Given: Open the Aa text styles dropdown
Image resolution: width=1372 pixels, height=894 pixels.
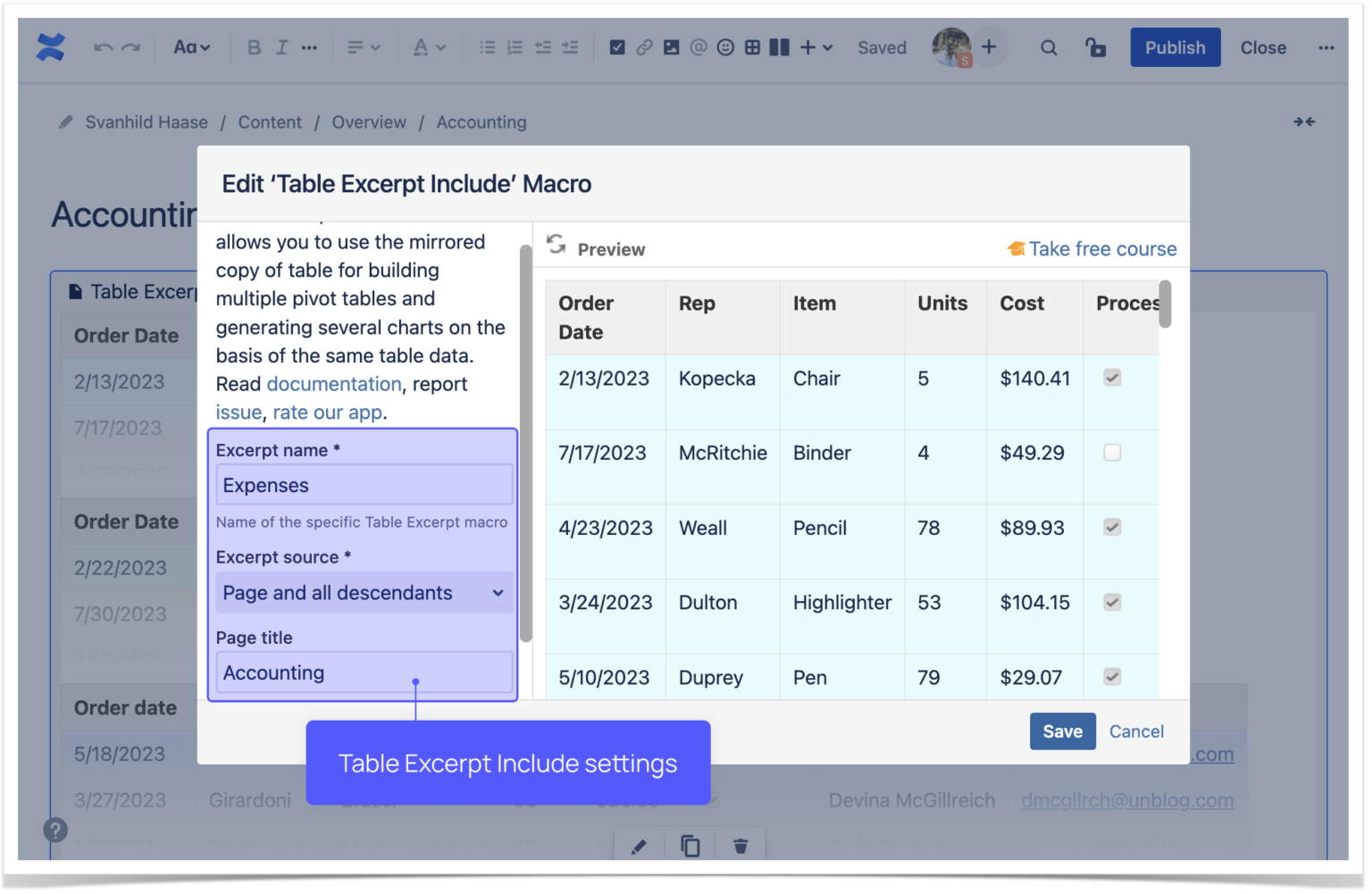Looking at the screenshot, I should (191, 47).
